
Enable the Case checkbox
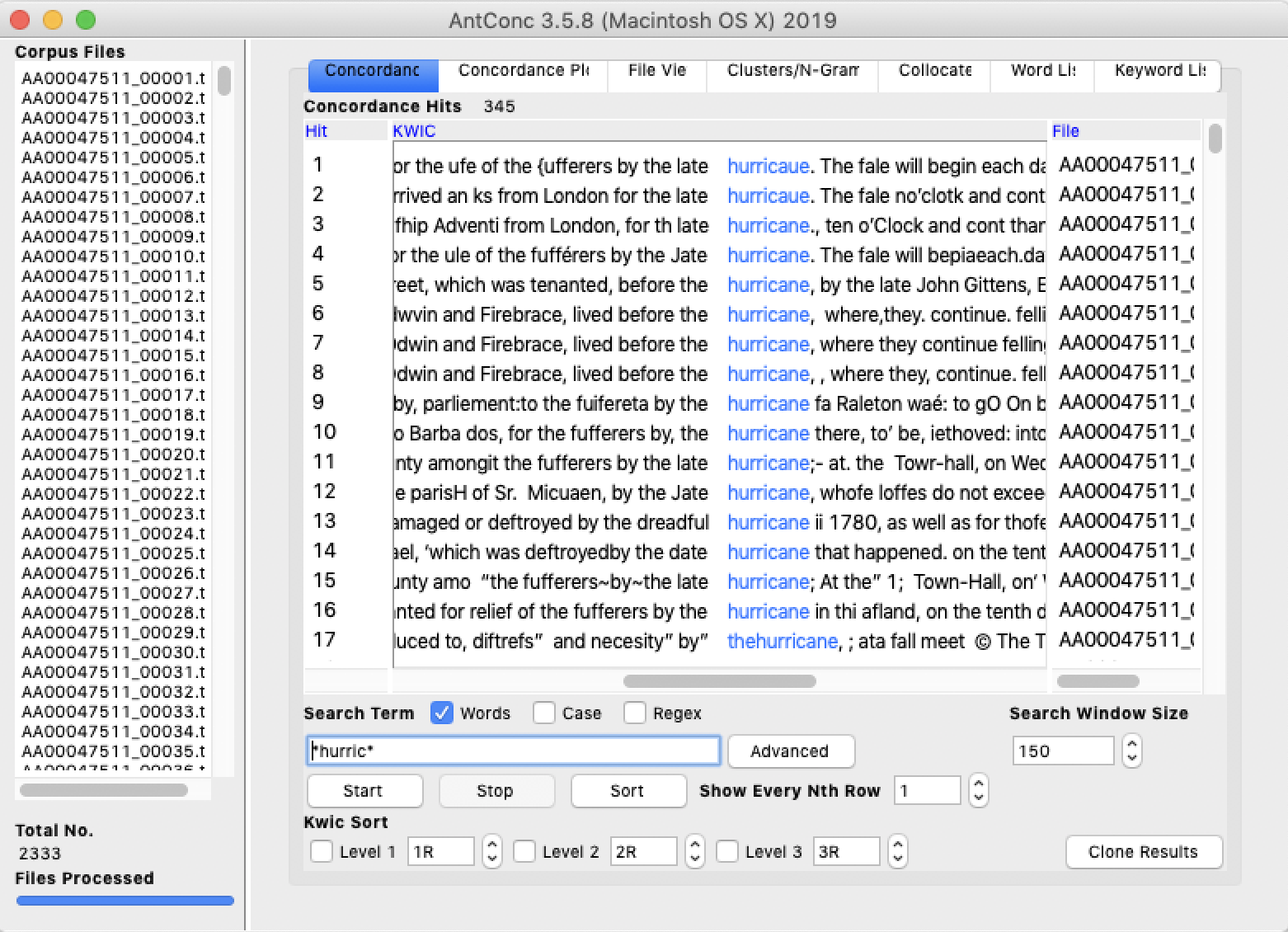544,713
